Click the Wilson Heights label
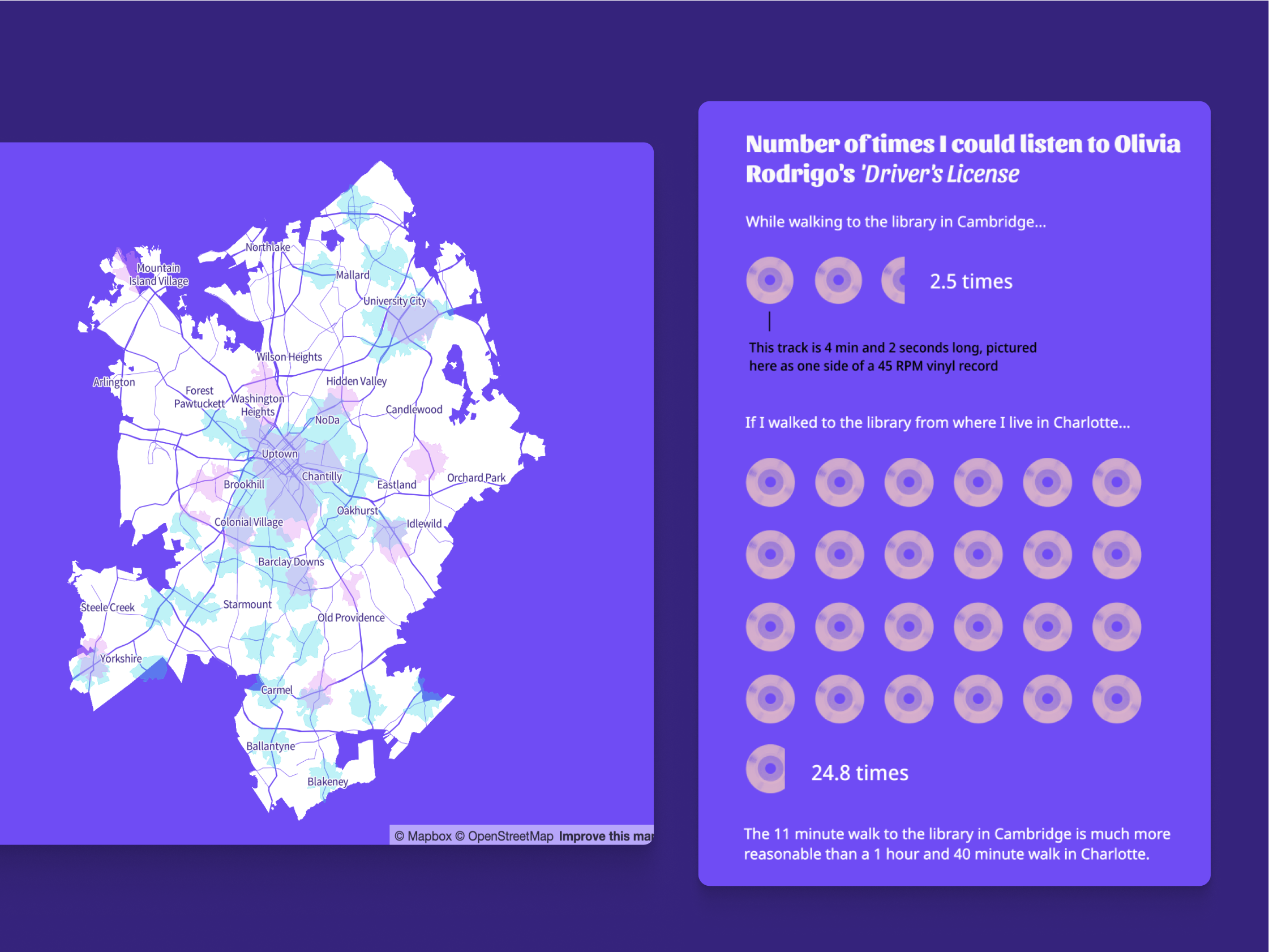1269x952 pixels. coord(289,357)
